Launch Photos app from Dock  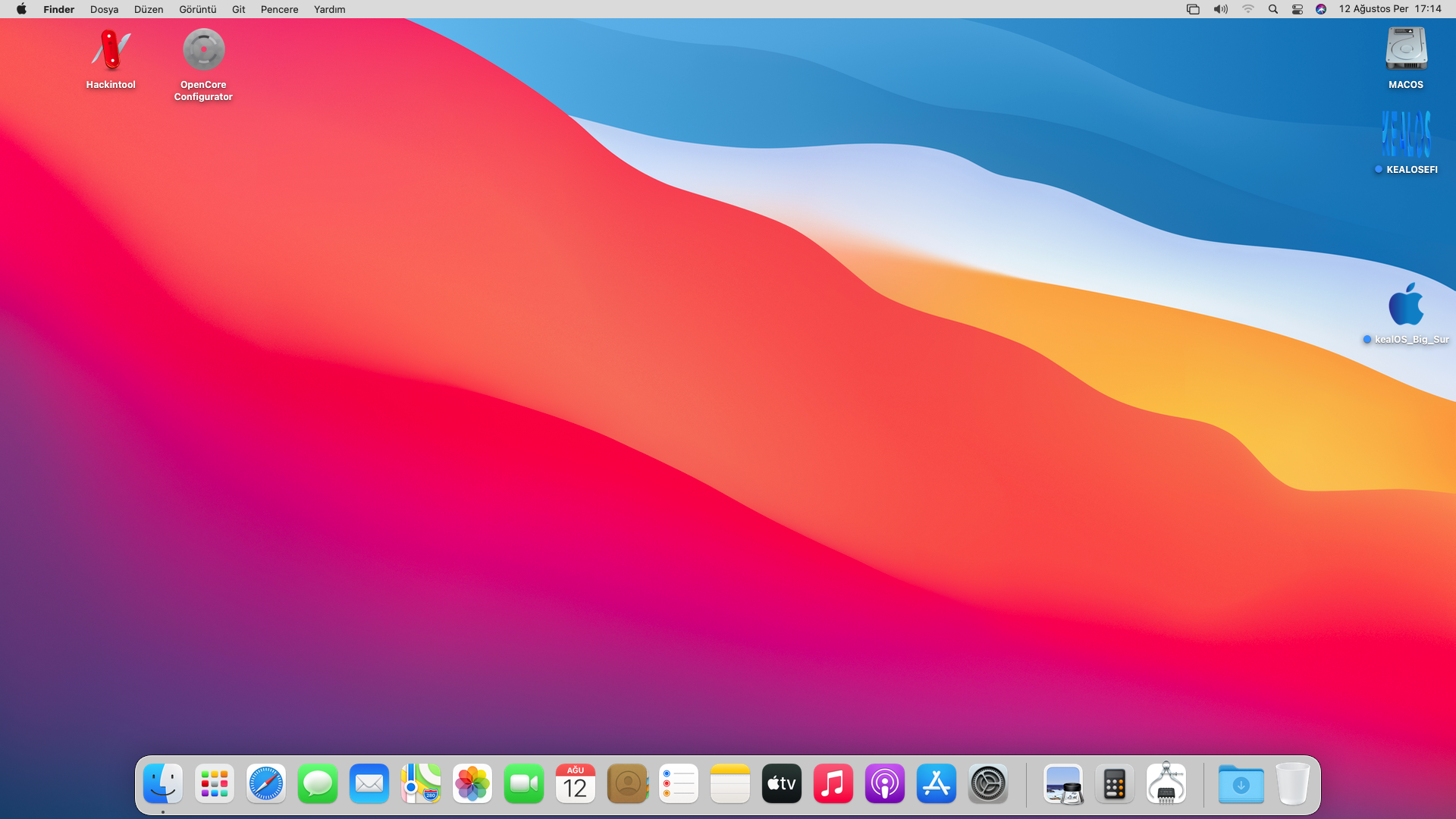tap(472, 784)
